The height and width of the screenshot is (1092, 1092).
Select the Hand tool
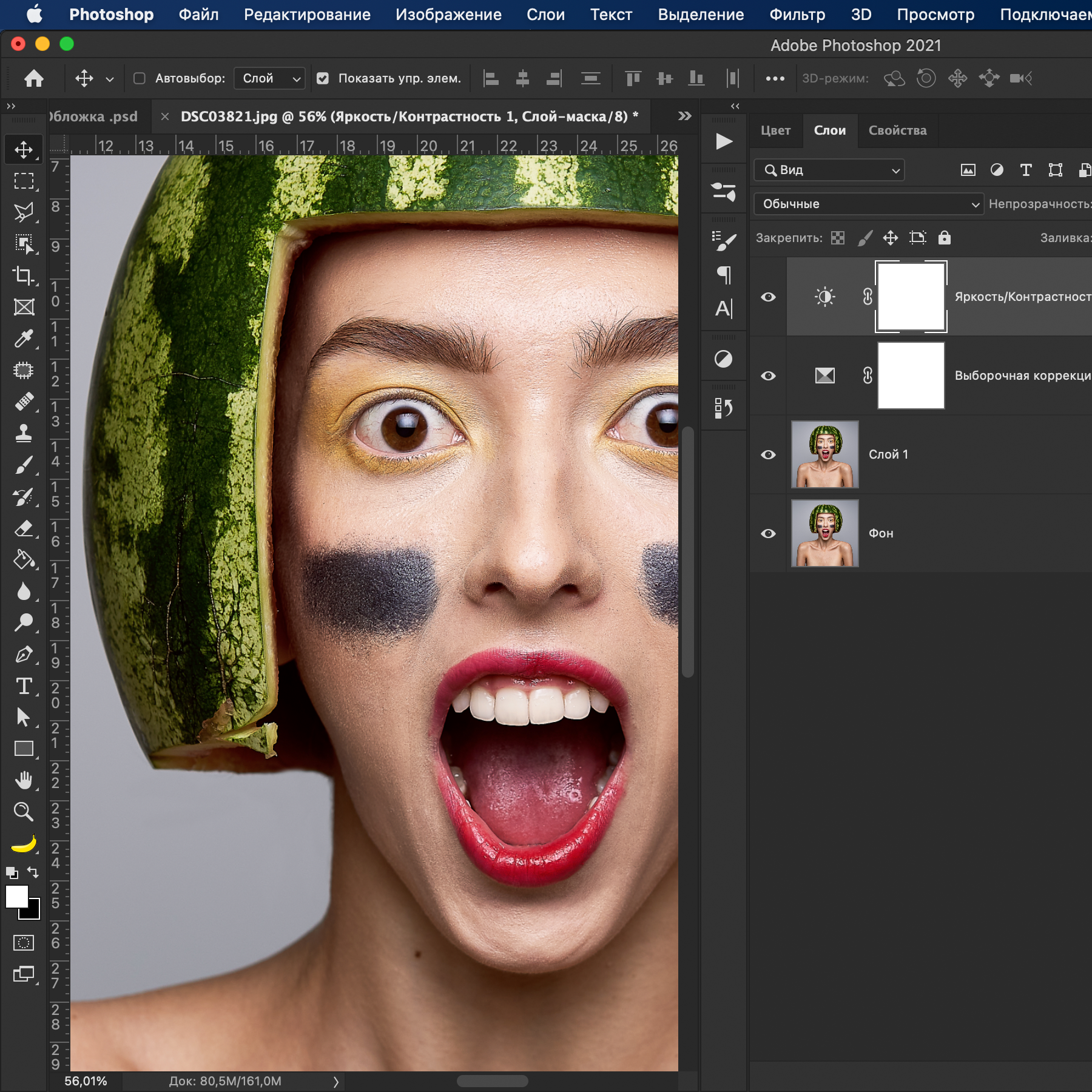24,780
